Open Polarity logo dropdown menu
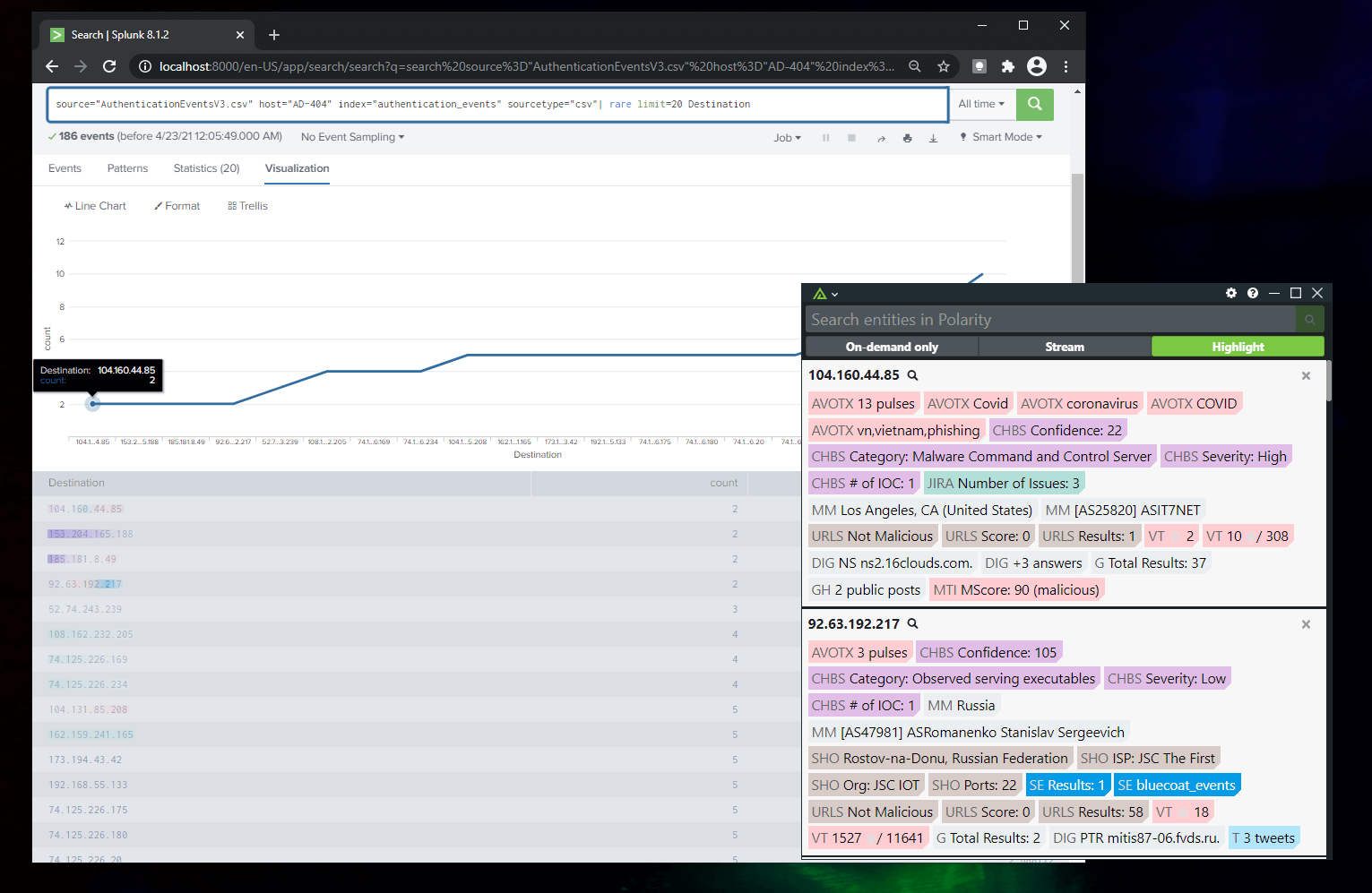Image resolution: width=1372 pixels, height=893 pixels. [825, 294]
